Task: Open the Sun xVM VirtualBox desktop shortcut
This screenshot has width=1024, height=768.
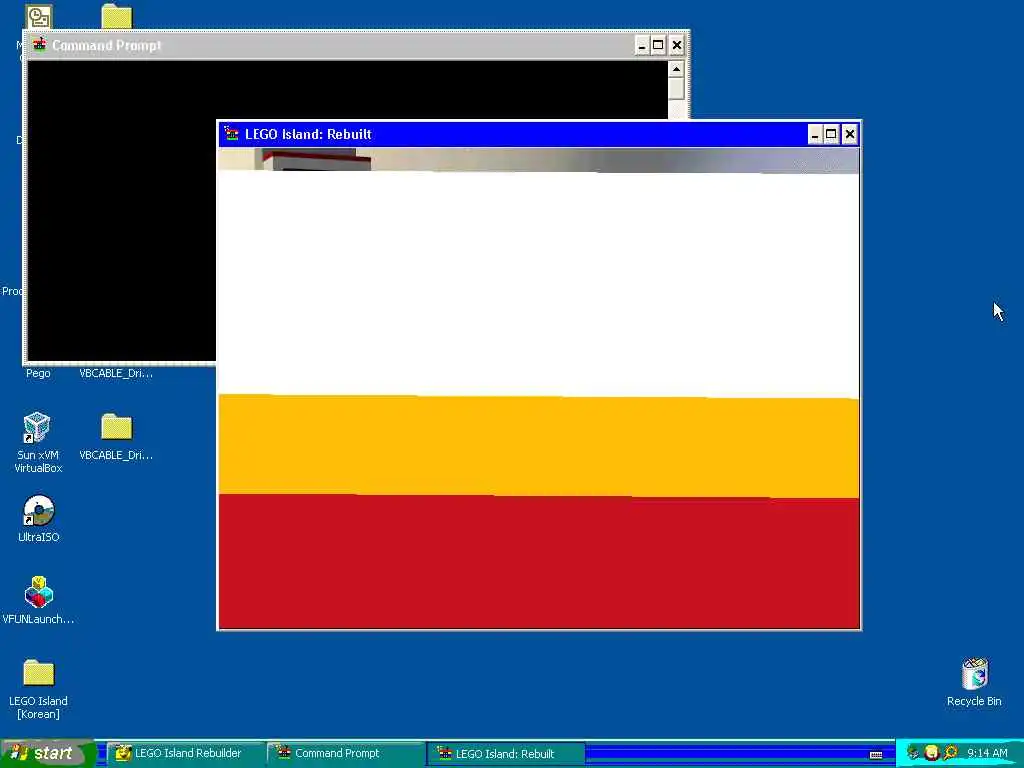Action: coord(37,442)
